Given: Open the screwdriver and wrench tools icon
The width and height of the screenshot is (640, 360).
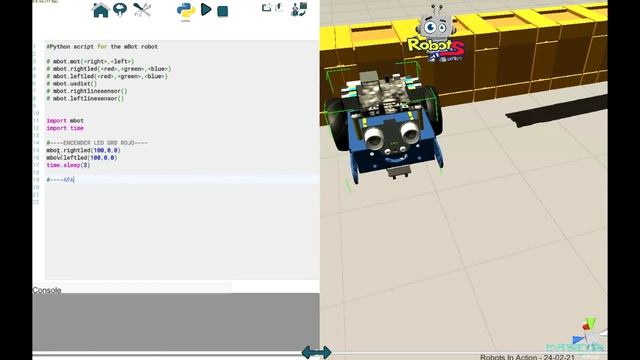Looking at the screenshot, I should [142, 10].
